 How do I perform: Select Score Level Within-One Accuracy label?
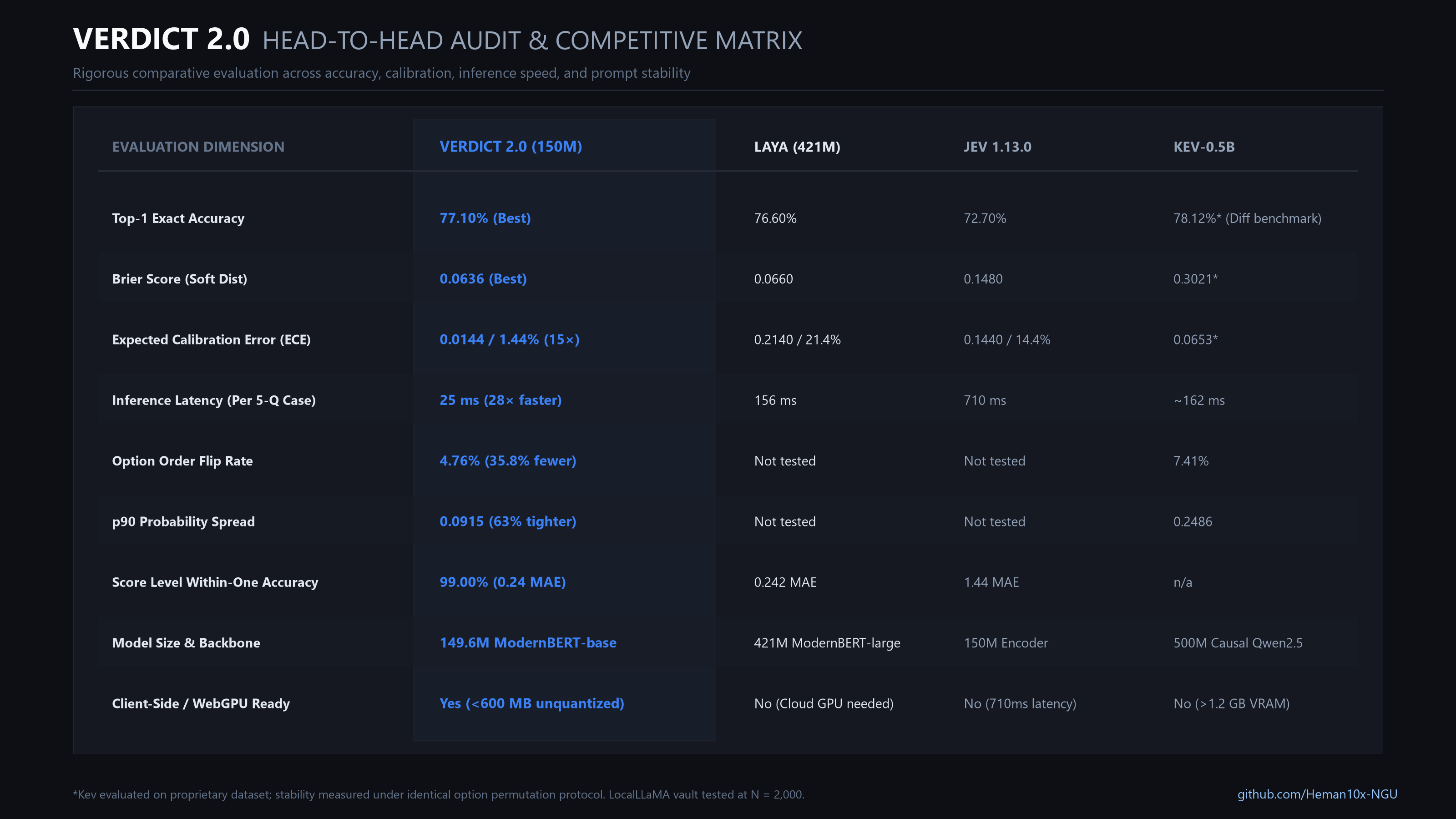pyautogui.click(x=215, y=582)
